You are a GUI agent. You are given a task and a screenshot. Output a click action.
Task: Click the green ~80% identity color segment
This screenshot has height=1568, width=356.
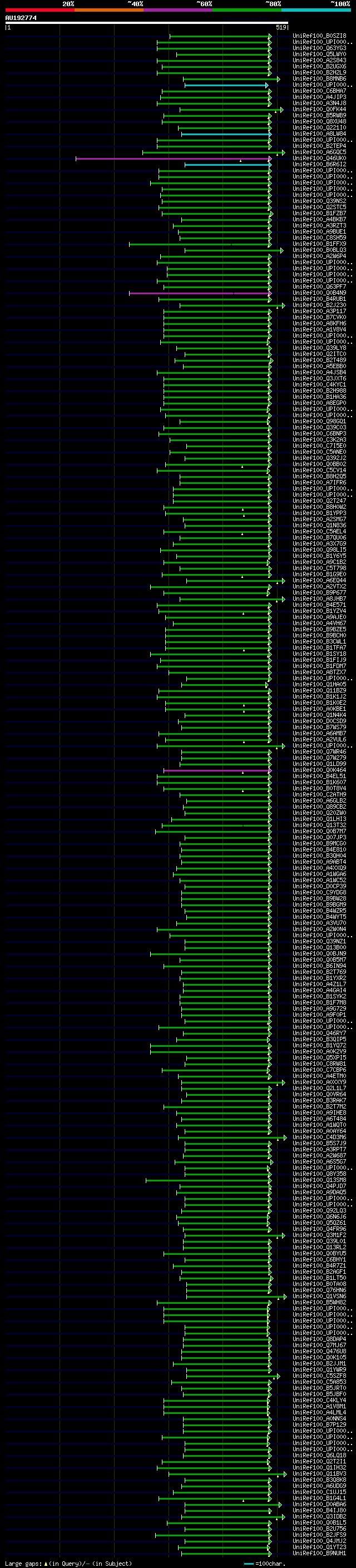[x=247, y=10]
